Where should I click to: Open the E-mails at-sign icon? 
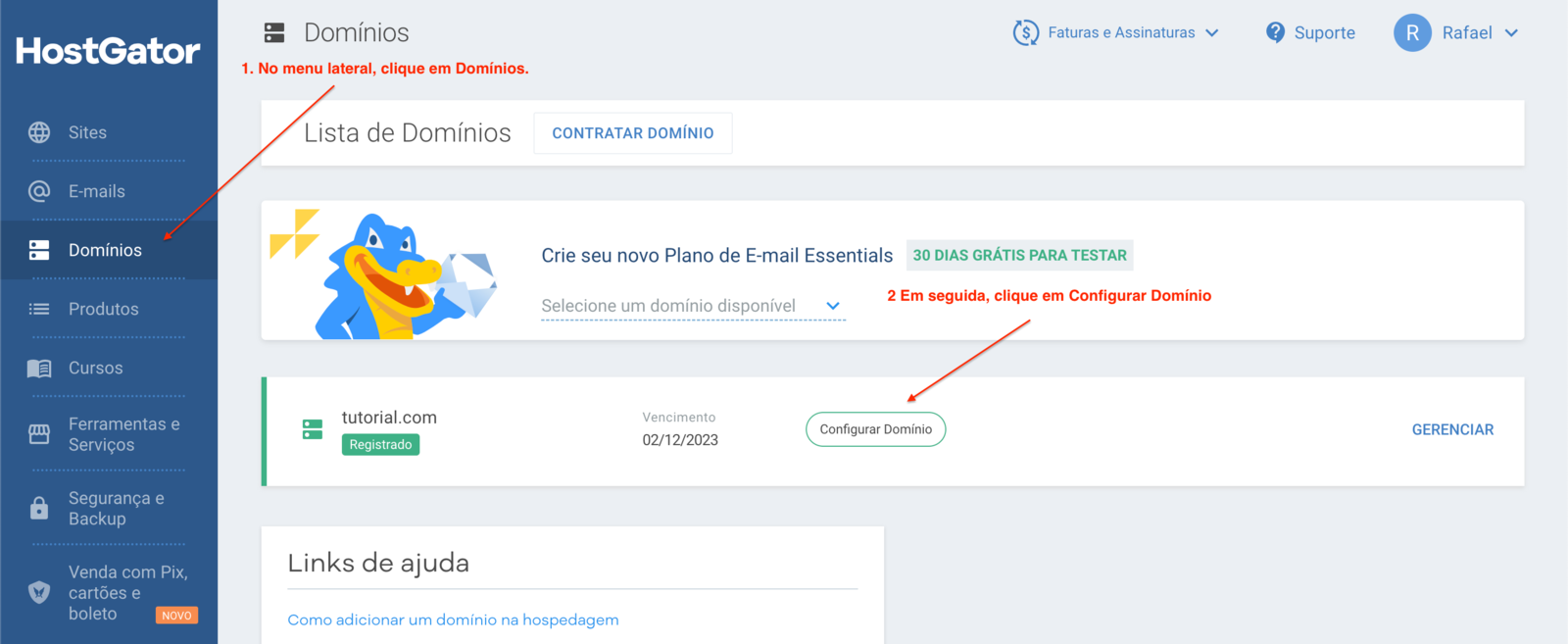click(39, 191)
